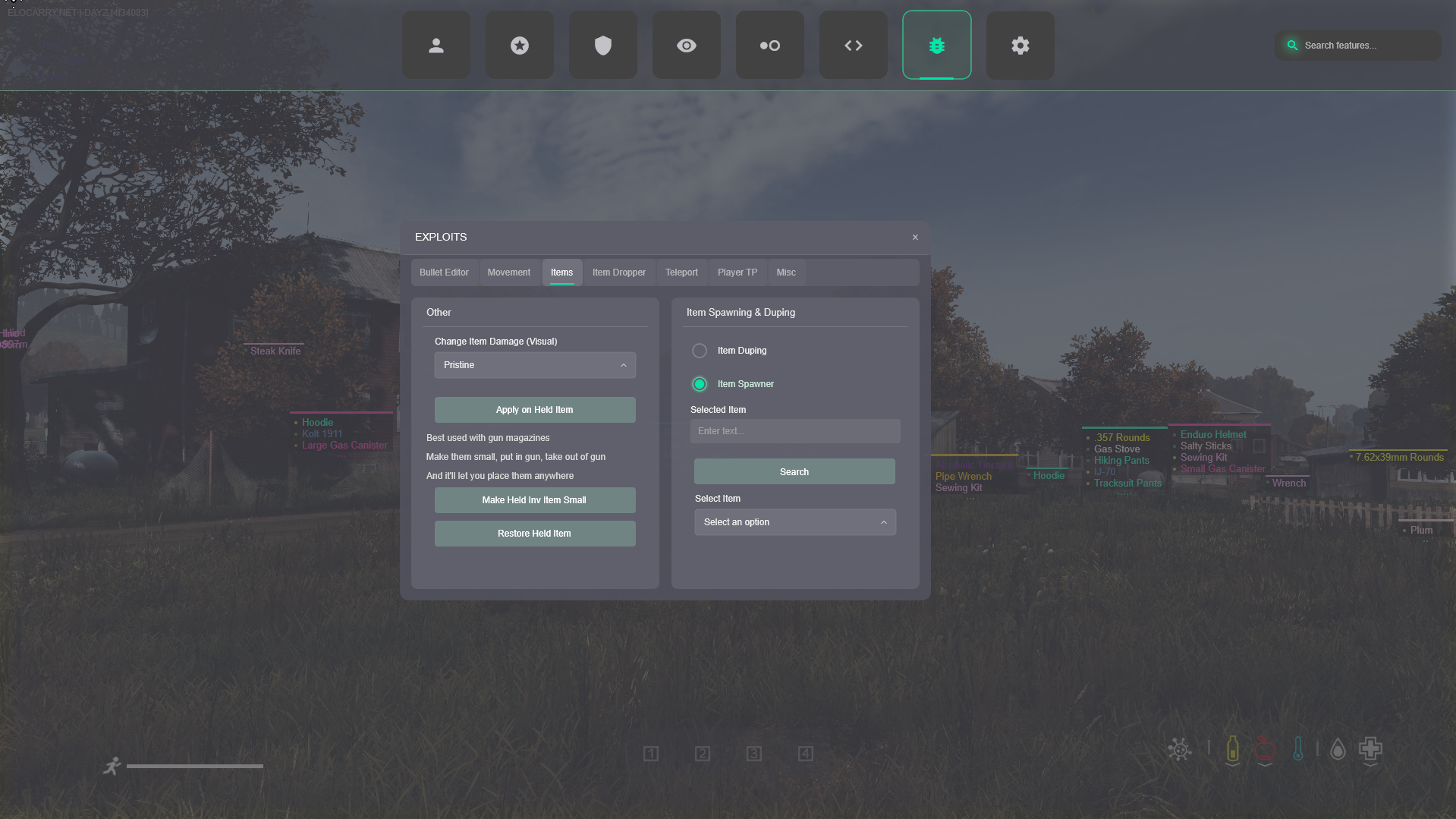Focus the Selected Item text field
This screenshot has height=819, width=1456.
(794, 431)
